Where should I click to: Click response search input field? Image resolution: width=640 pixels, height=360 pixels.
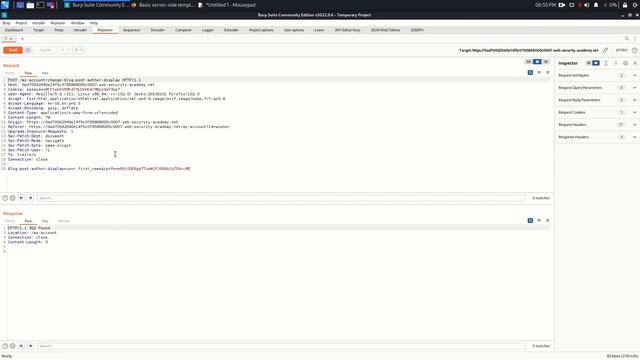(x=281, y=346)
